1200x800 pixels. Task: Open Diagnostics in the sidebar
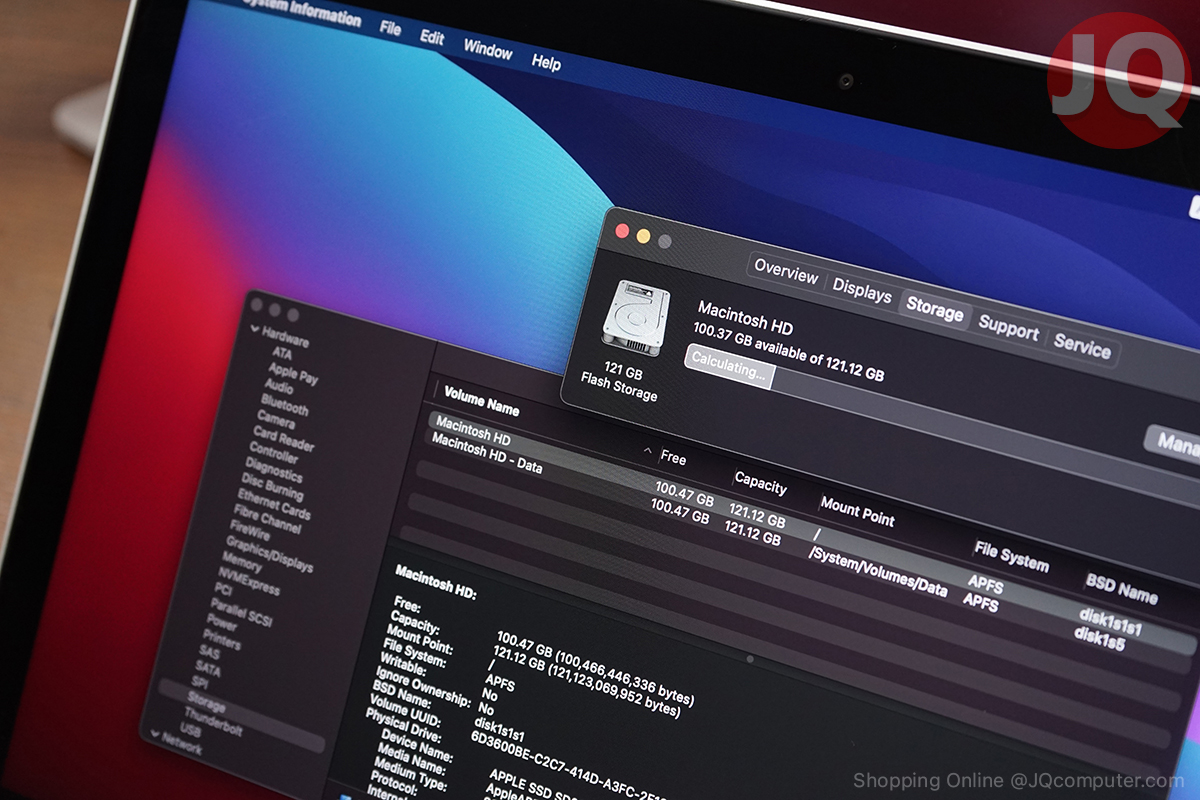[273, 471]
